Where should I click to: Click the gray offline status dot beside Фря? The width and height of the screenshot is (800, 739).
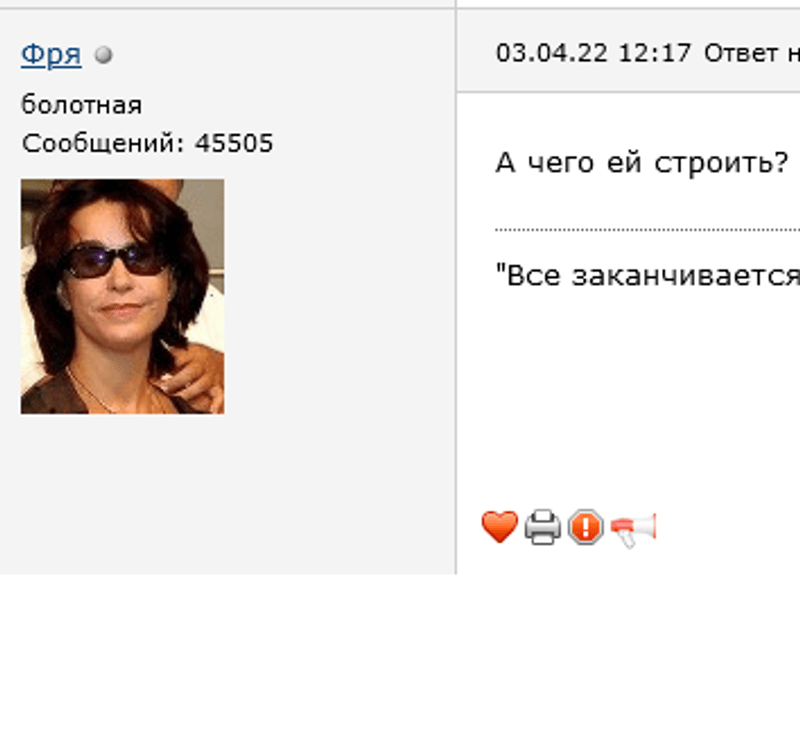pos(104,55)
